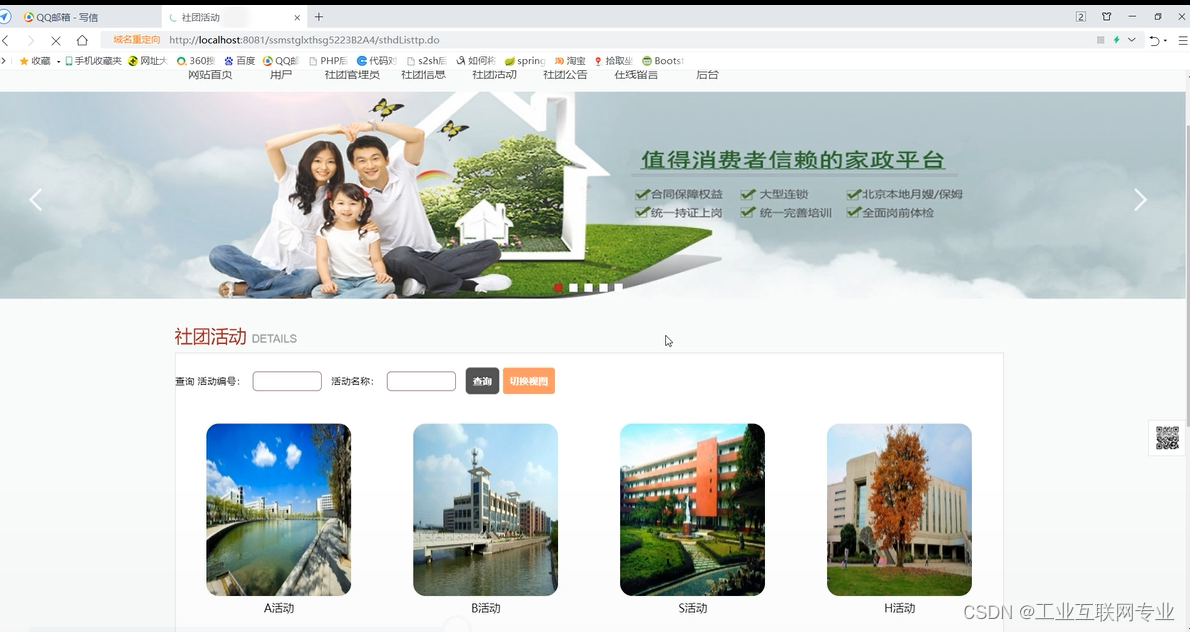This screenshot has height=632, width=1190.
Task: Click the localhost URL address field
Action: (x=304, y=40)
